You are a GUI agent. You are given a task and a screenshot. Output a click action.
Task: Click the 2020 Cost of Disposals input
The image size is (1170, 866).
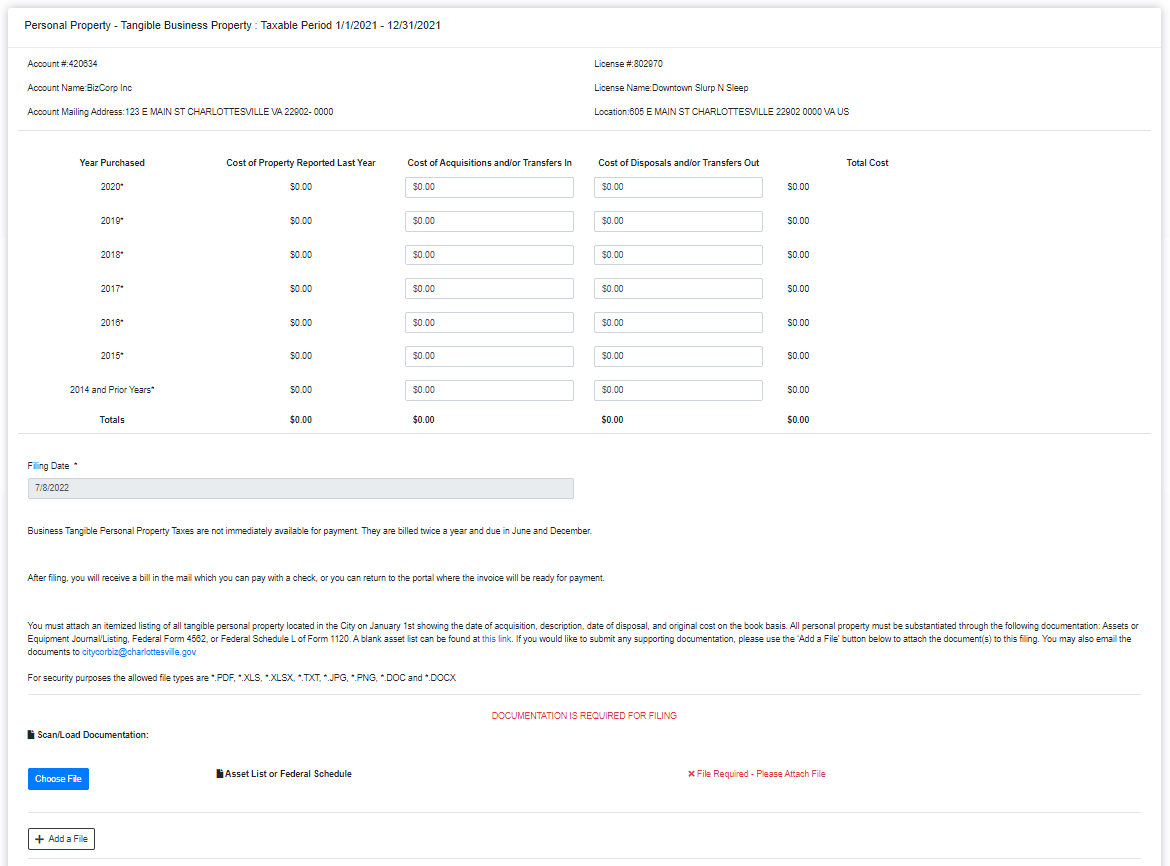(678, 187)
